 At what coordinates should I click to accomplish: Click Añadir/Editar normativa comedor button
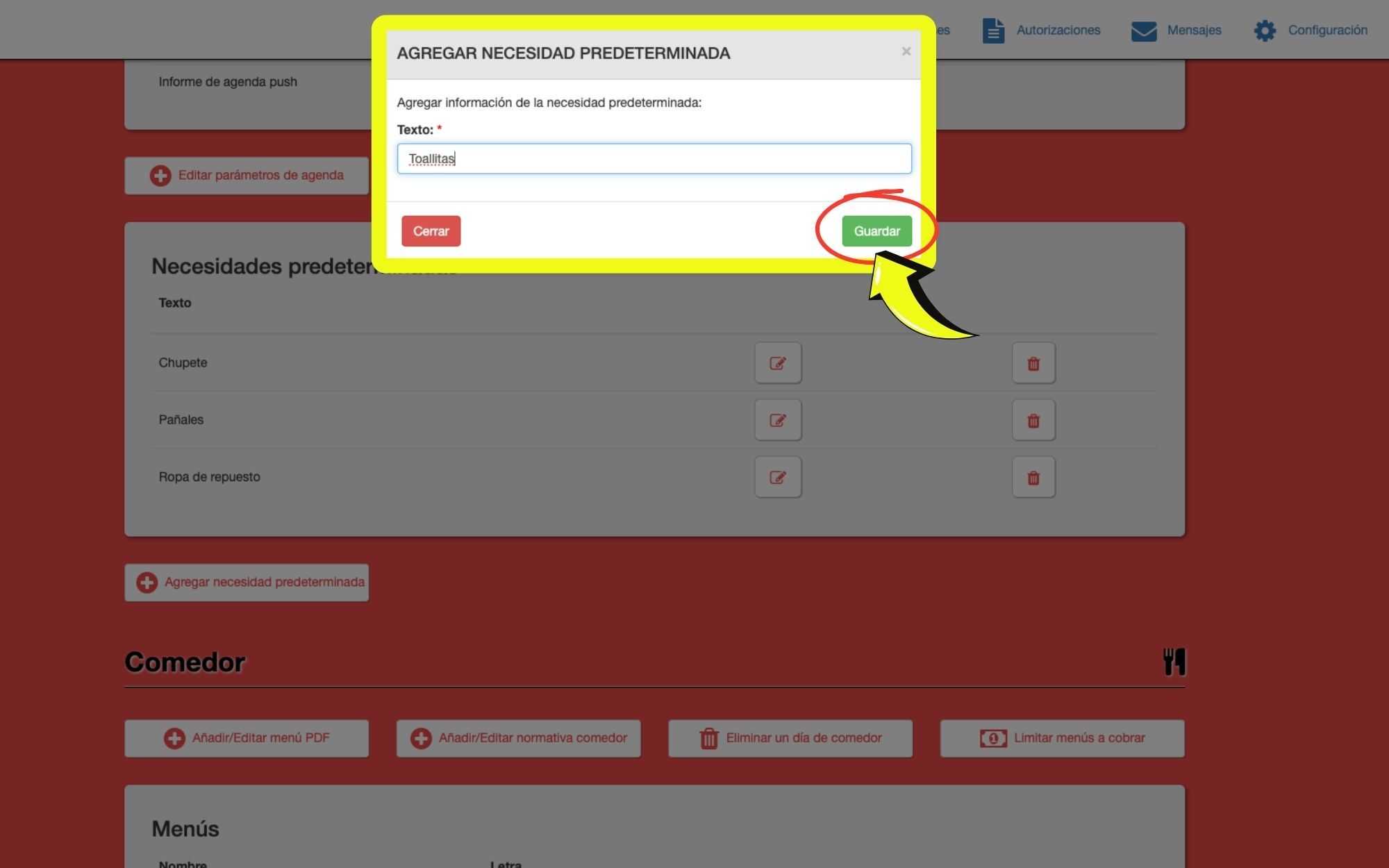518,738
